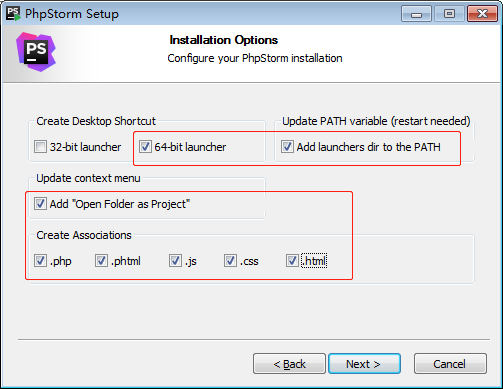Click the Installation Options heading
Viewport: 503px width, 389px height.
[224, 40]
